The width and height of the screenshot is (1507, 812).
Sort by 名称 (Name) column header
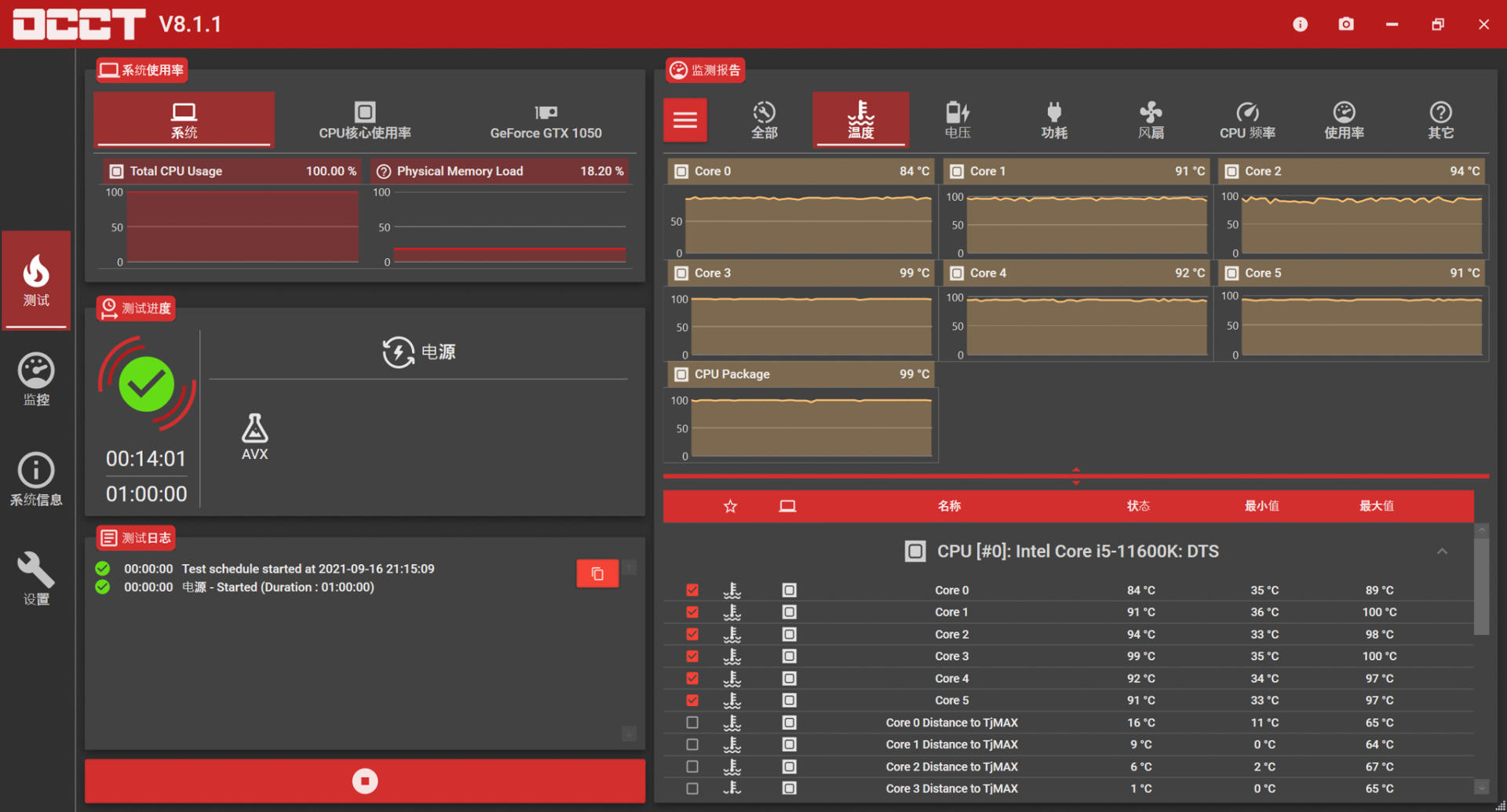point(949,506)
